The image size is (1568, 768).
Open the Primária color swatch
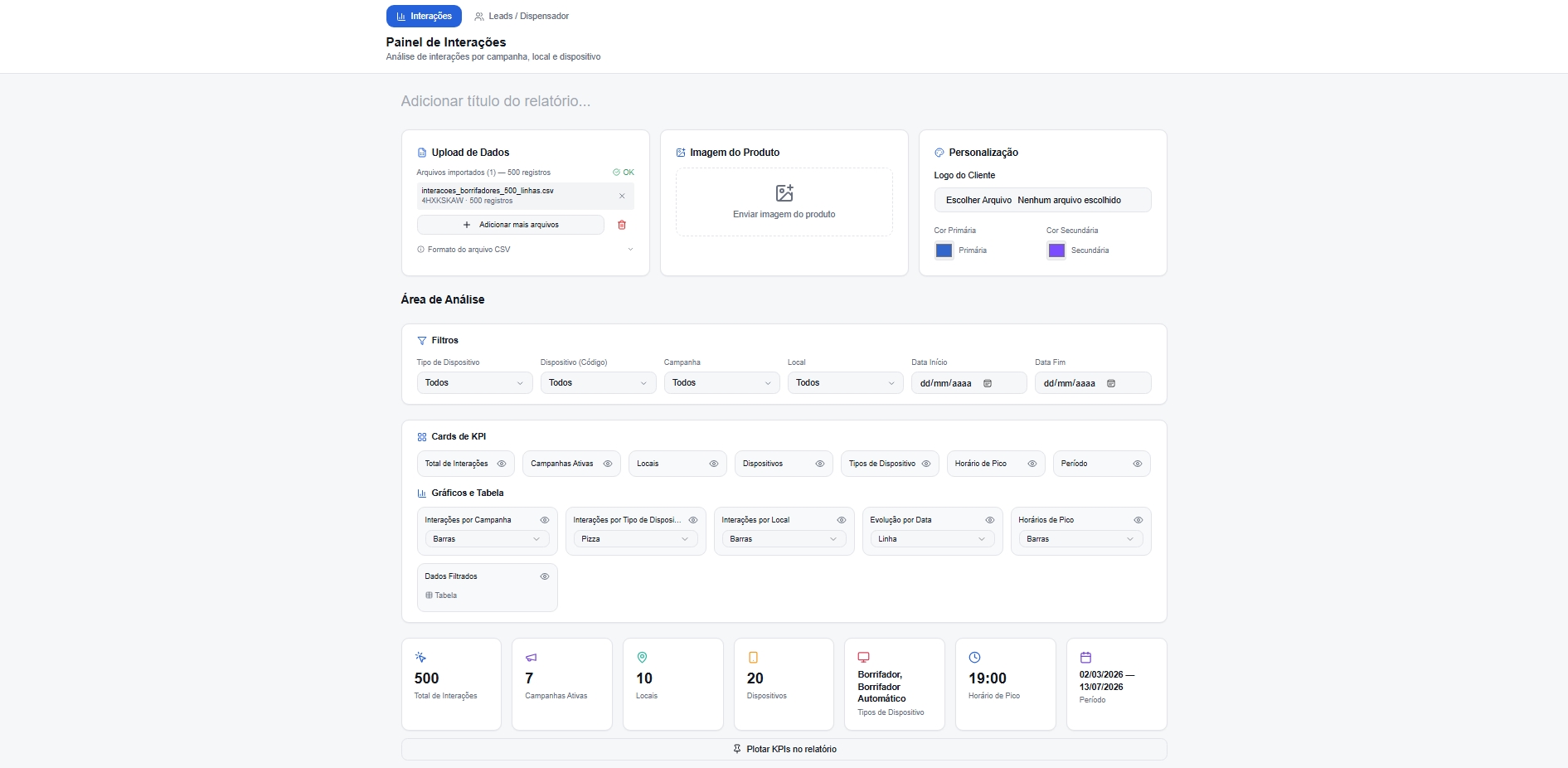944,250
